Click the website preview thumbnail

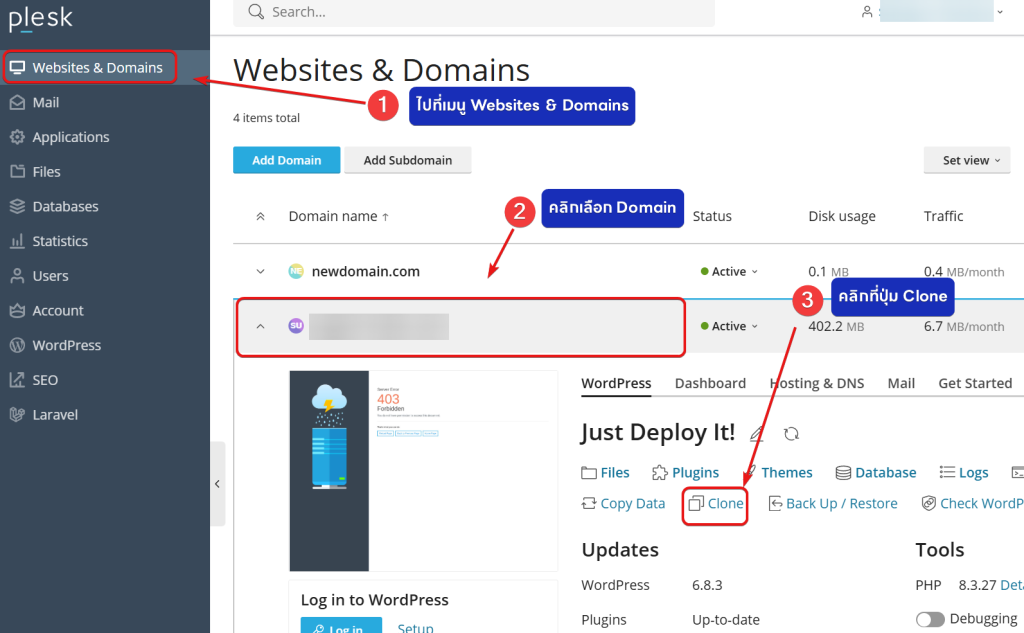coord(423,470)
